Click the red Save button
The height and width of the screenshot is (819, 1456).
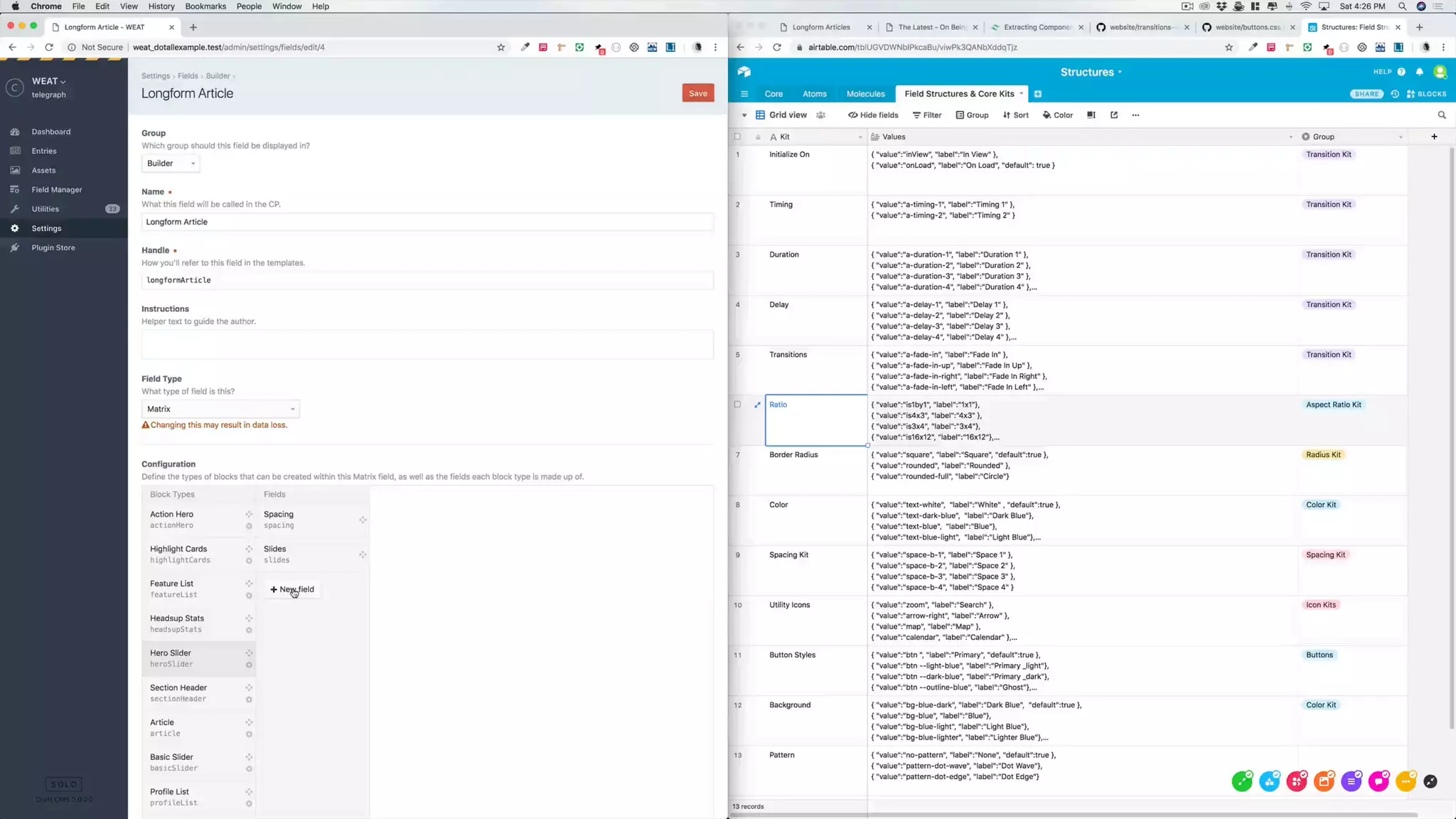tap(697, 93)
